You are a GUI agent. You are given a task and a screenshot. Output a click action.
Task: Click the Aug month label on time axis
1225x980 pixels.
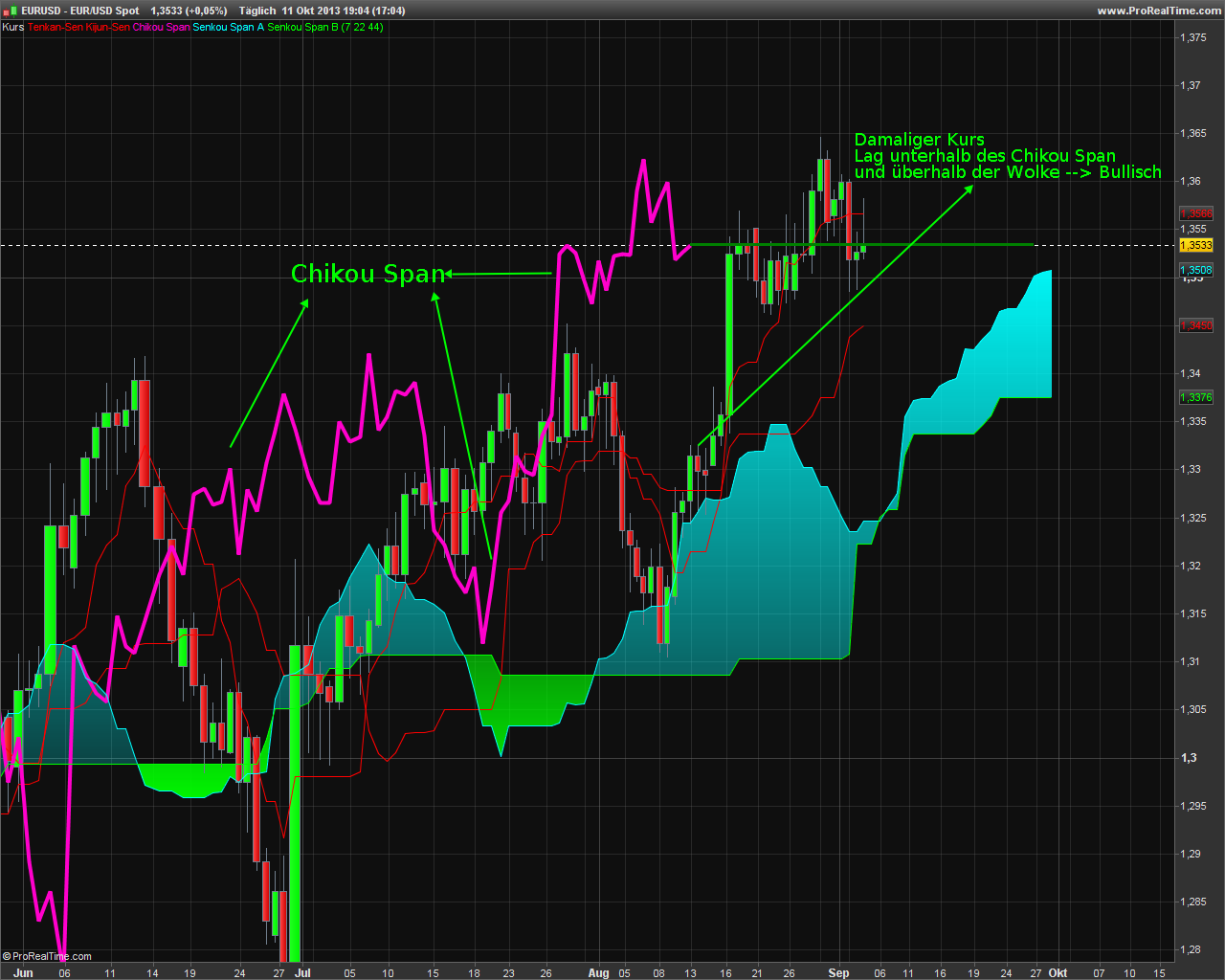point(598,972)
